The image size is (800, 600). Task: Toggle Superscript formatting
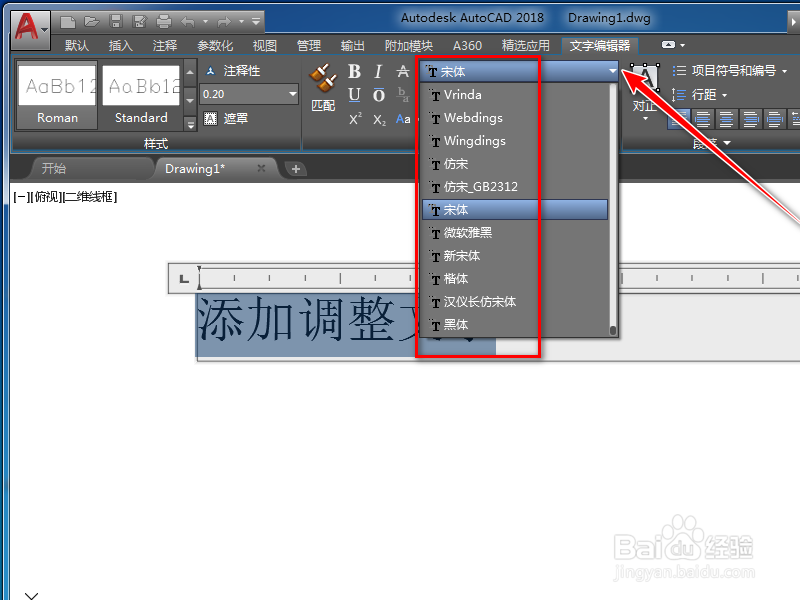click(x=355, y=119)
